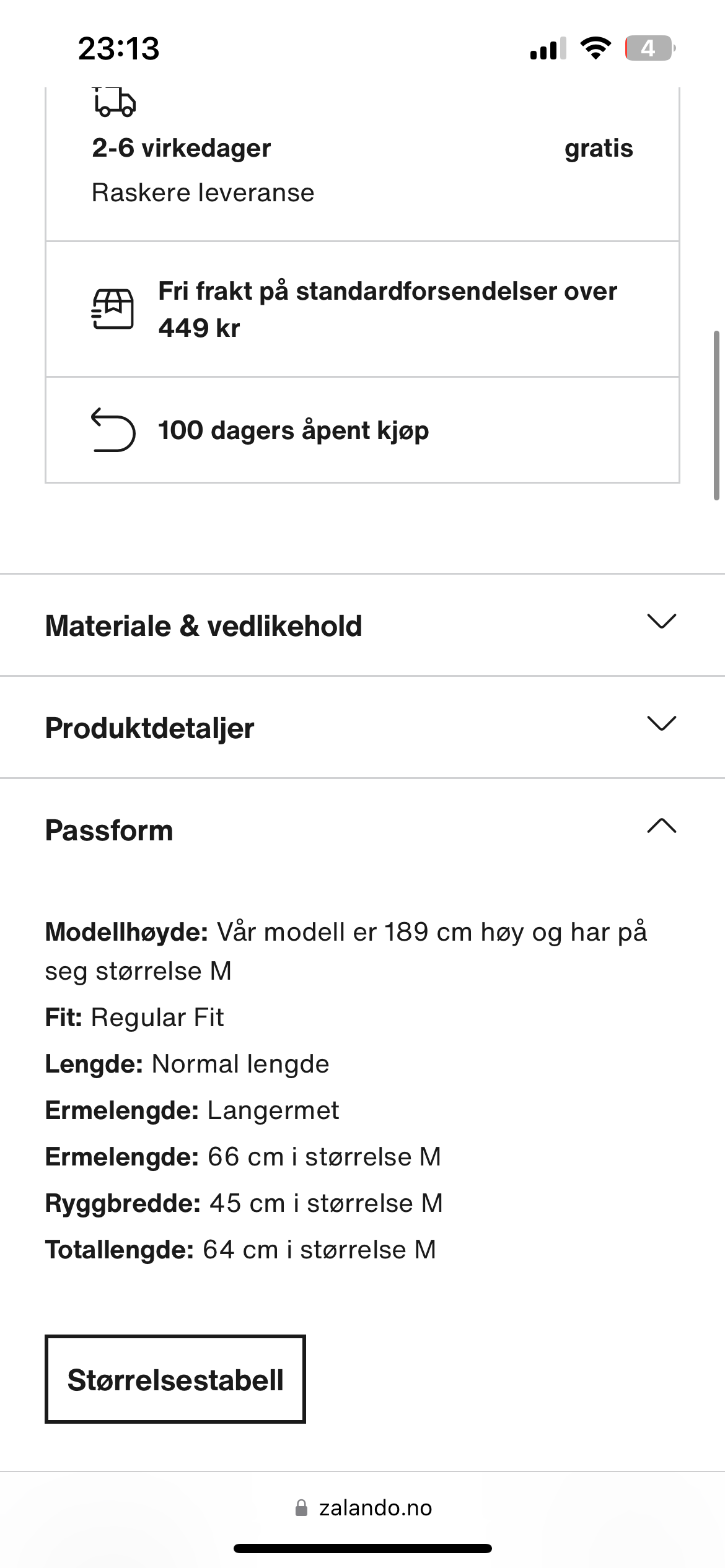Tap Raskere leveranse link
725x1568 pixels.
click(x=203, y=193)
